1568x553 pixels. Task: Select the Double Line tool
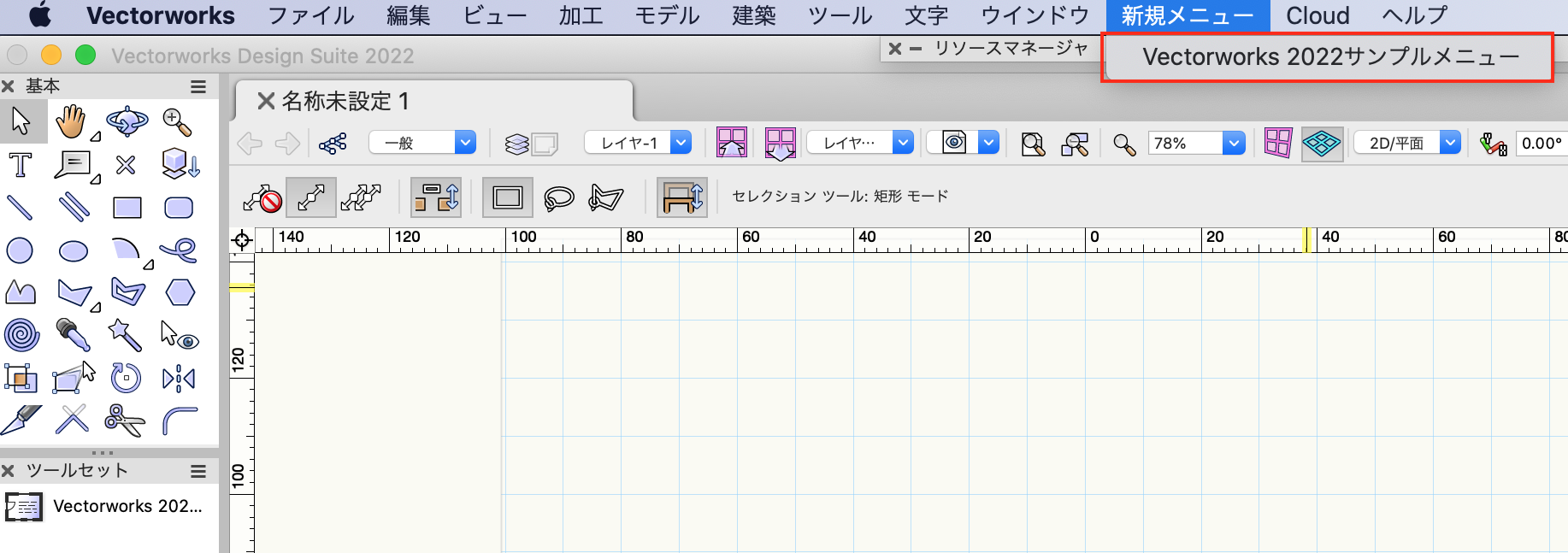[x=74, y=207]
